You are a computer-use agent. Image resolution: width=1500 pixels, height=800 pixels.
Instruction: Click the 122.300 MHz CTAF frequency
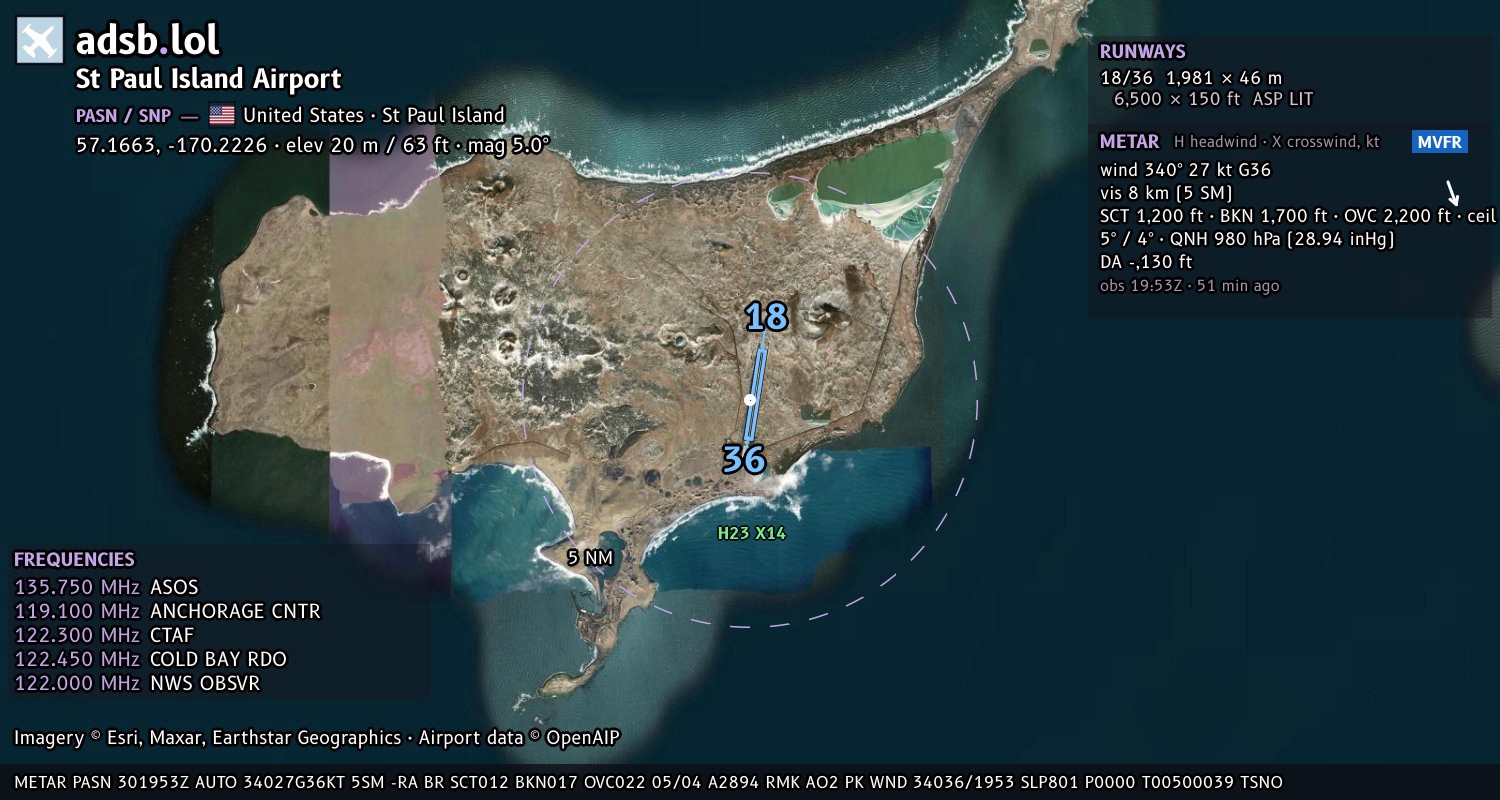104,635
